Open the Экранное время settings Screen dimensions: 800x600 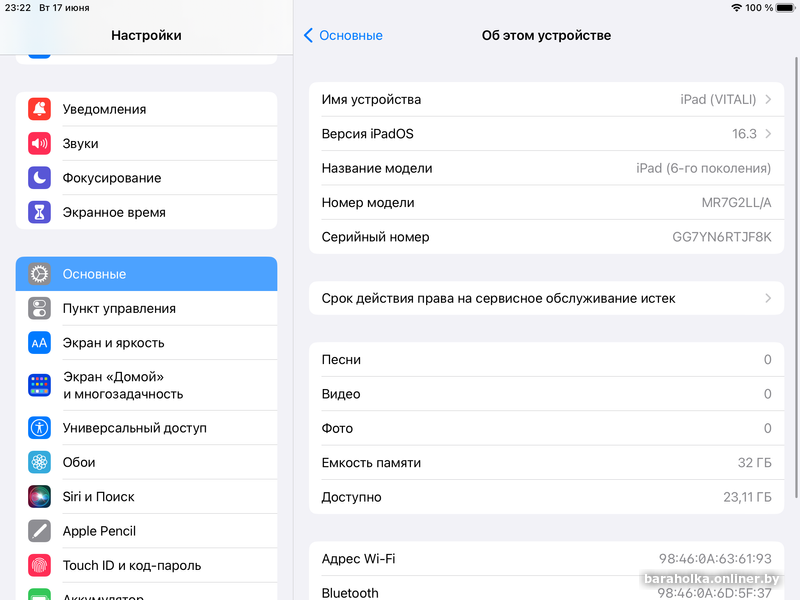[146, 212]
